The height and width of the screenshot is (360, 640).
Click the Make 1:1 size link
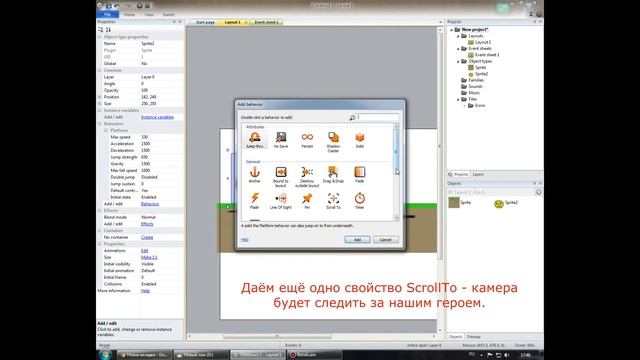tap(149, 258)
